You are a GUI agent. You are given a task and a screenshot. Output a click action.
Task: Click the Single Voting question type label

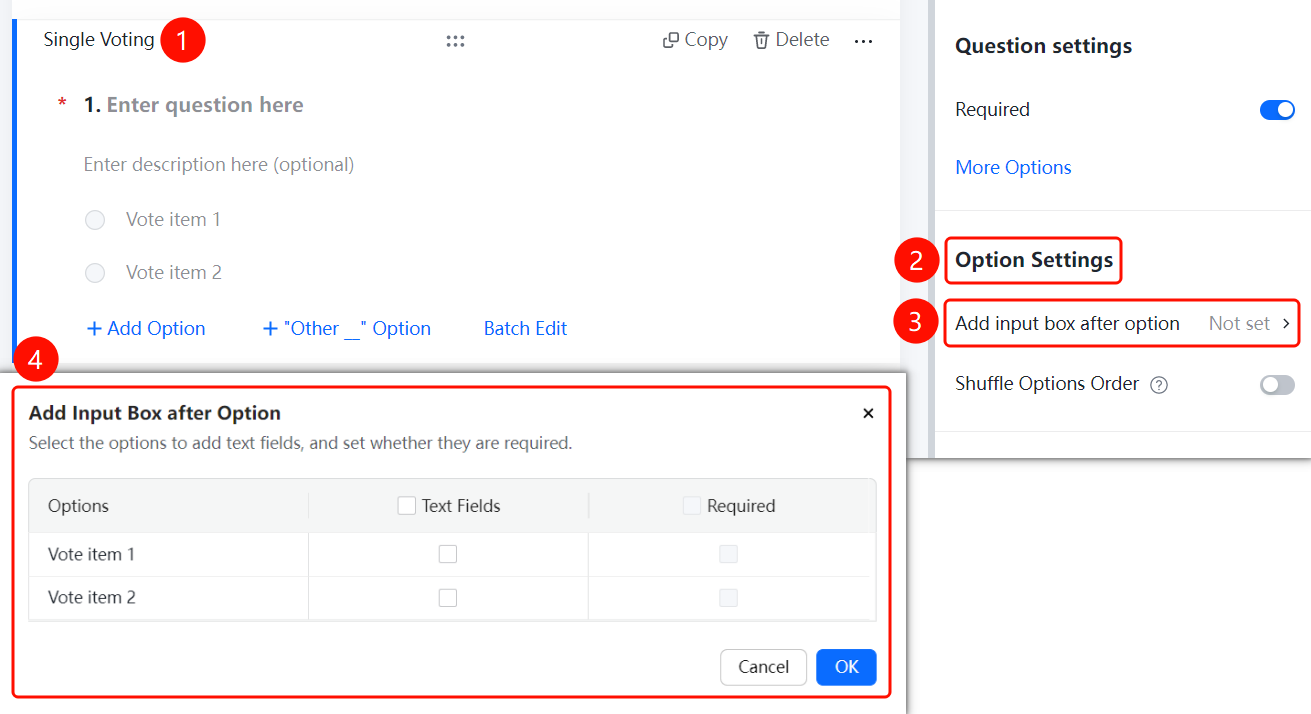99,40
